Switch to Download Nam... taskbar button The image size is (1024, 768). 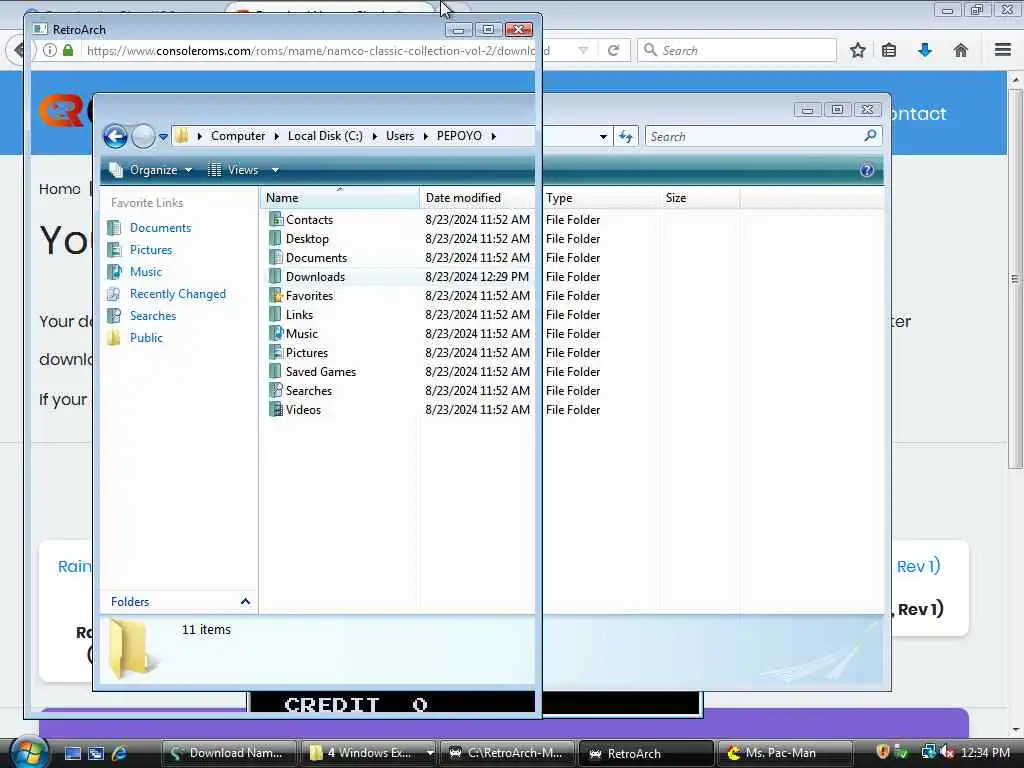coord(229,753)
